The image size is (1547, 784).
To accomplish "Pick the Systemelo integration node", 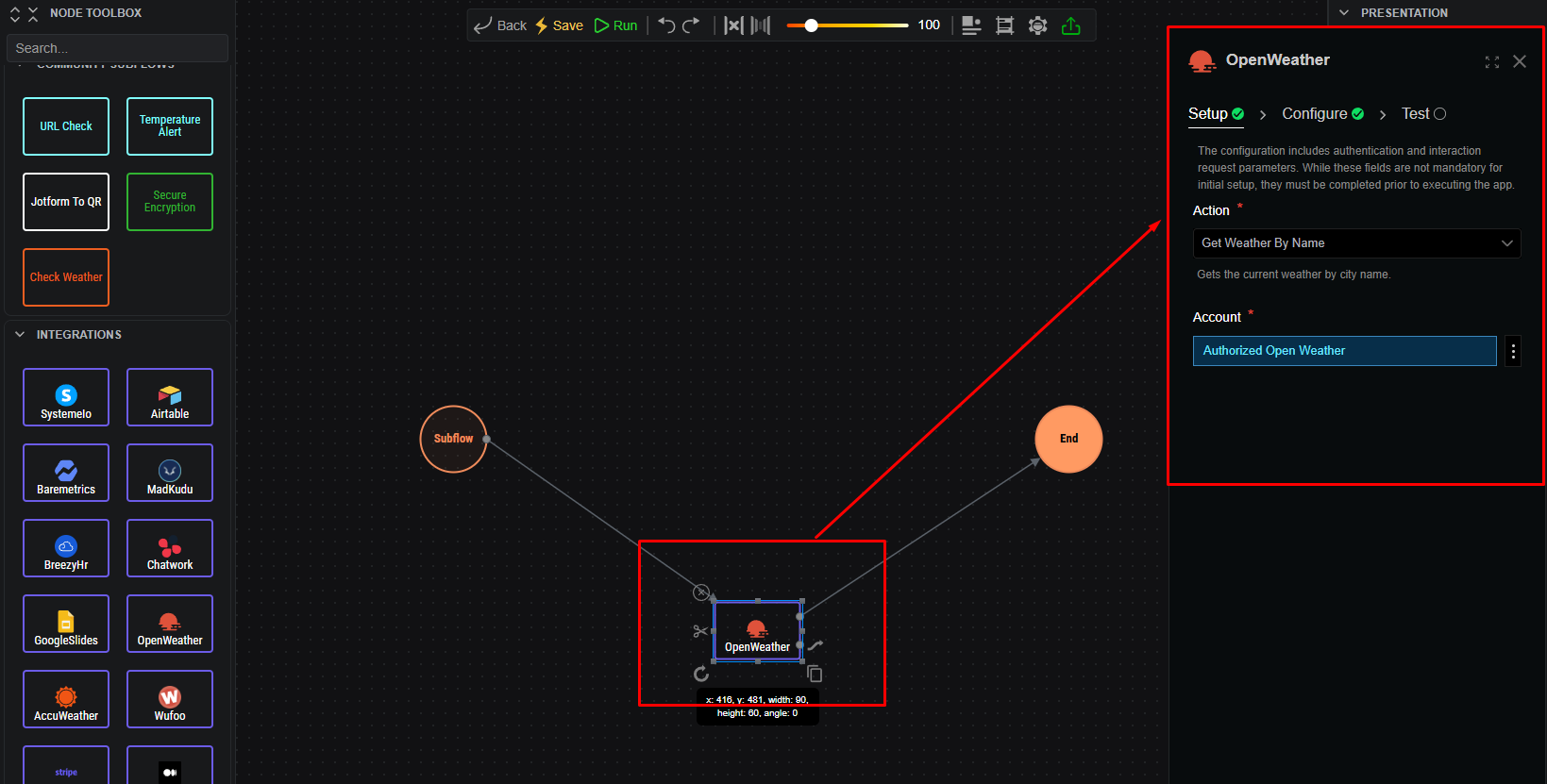I will pyautogui.click(x=66, y=397).
